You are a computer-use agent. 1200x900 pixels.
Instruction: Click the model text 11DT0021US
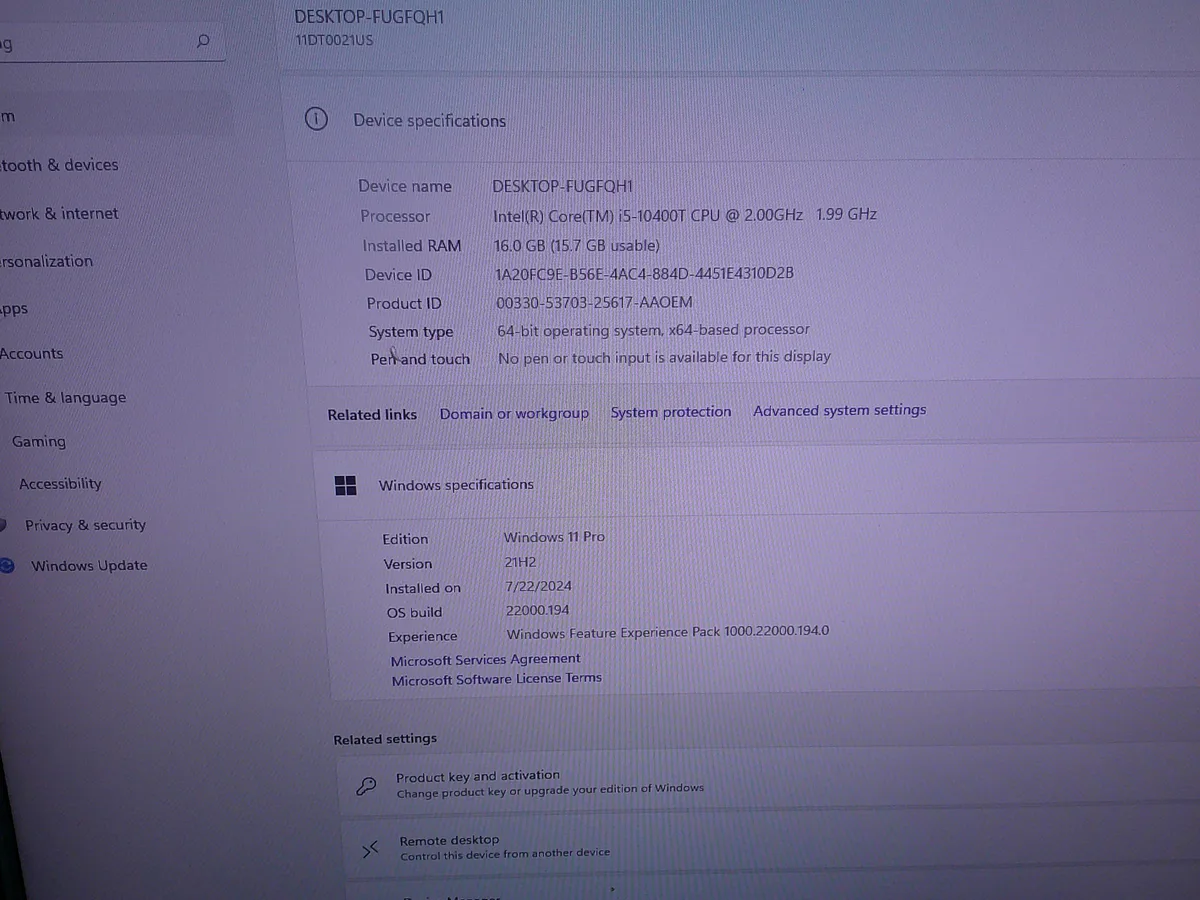tap(334, 40)
